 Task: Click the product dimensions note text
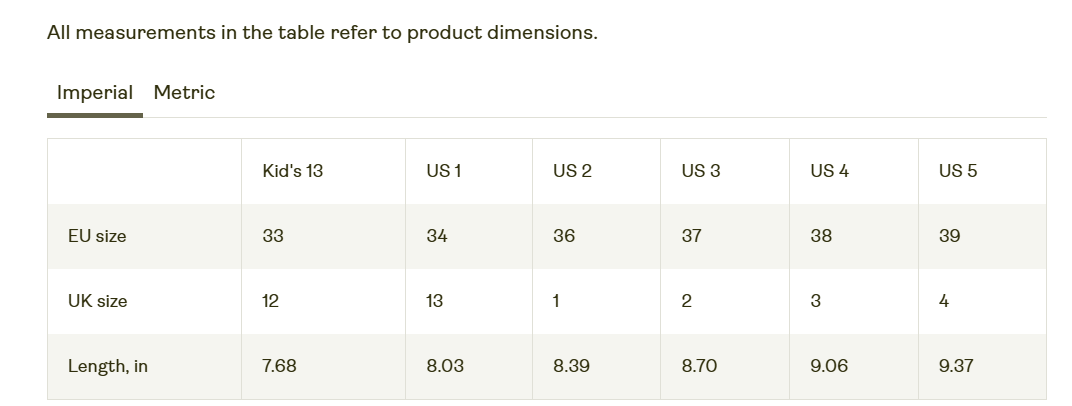click(321, 32)
